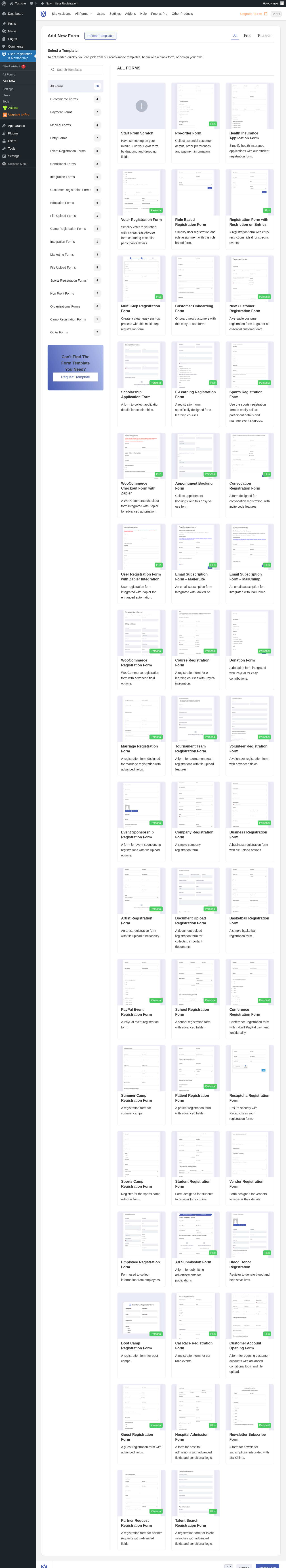
Task: Filter by Sports Registration Forms category
Action: [76, 281]
